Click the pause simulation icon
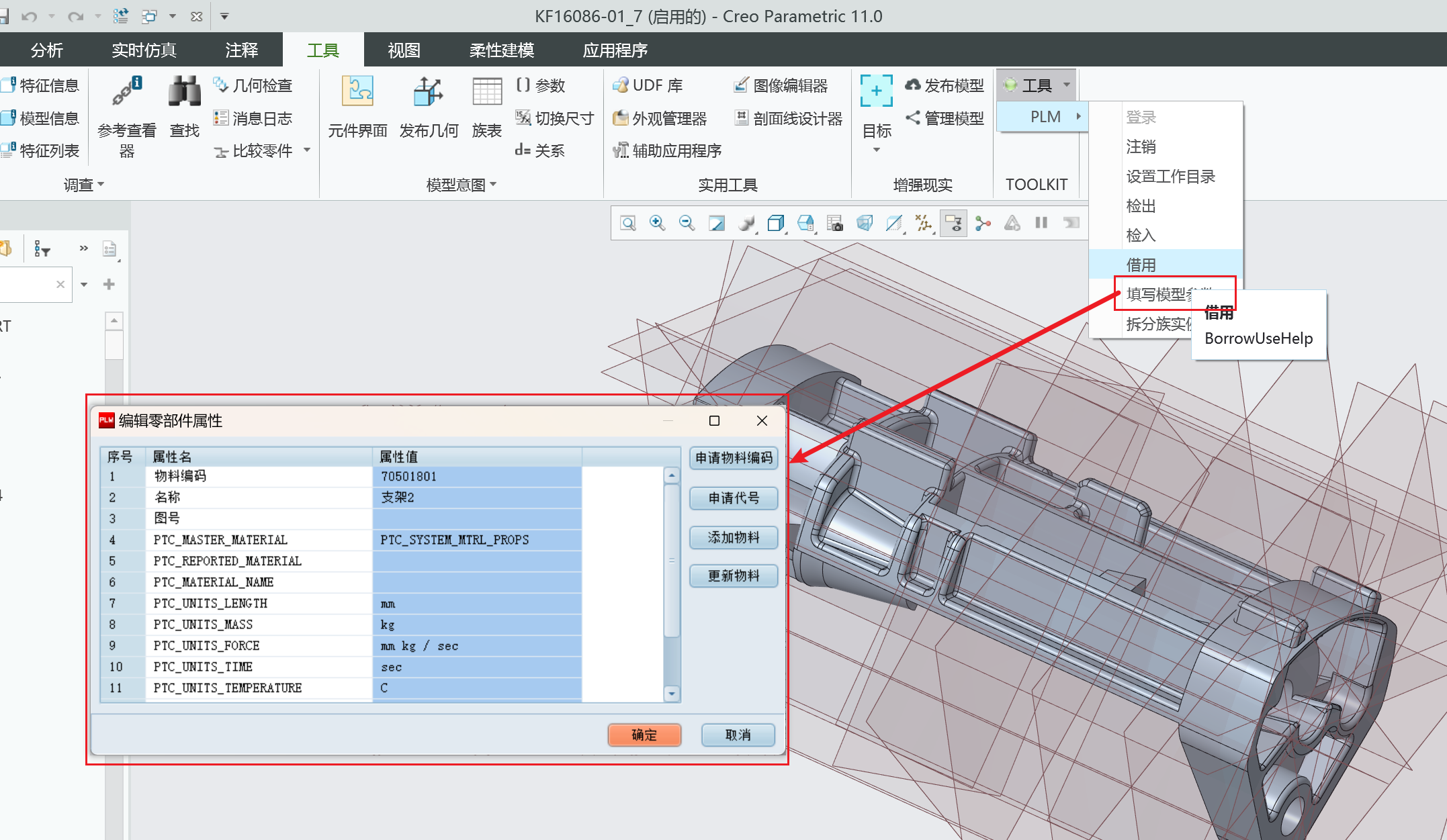This screenshot has width=1447, height=840. (1041, 223)
